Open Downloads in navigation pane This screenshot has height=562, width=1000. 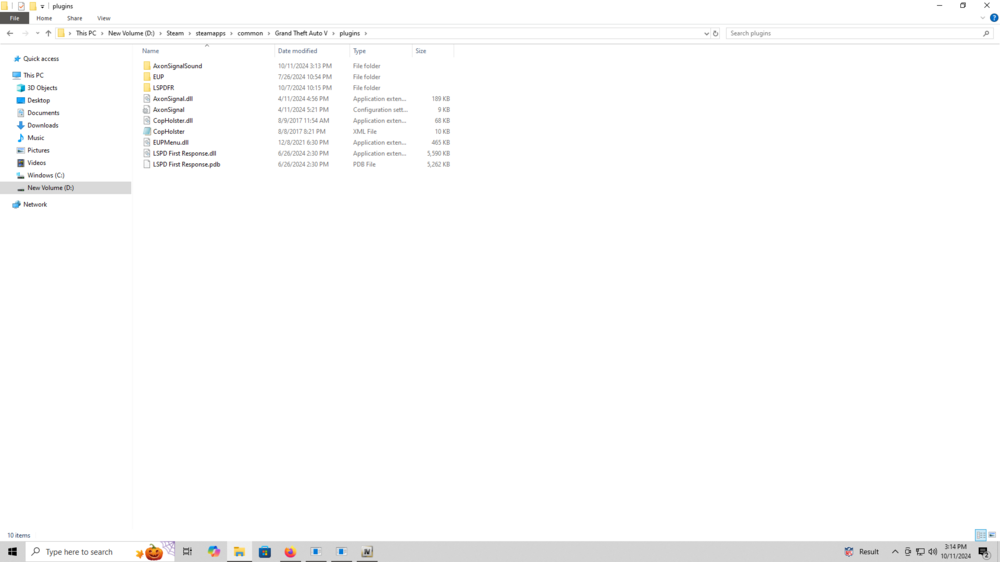tap(43, 125)
